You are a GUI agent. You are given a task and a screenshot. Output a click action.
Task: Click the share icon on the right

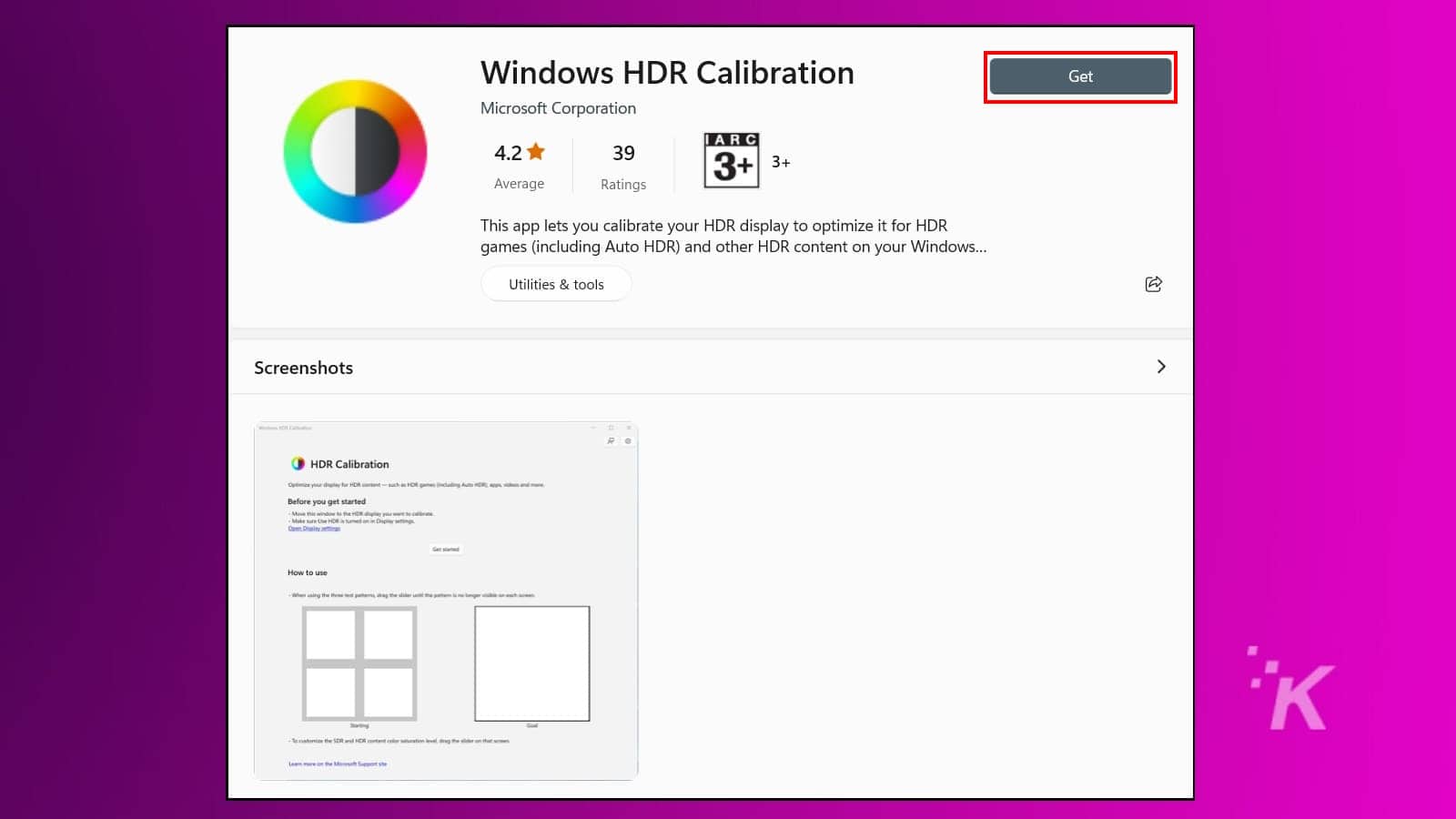[x=1153, y=283]
